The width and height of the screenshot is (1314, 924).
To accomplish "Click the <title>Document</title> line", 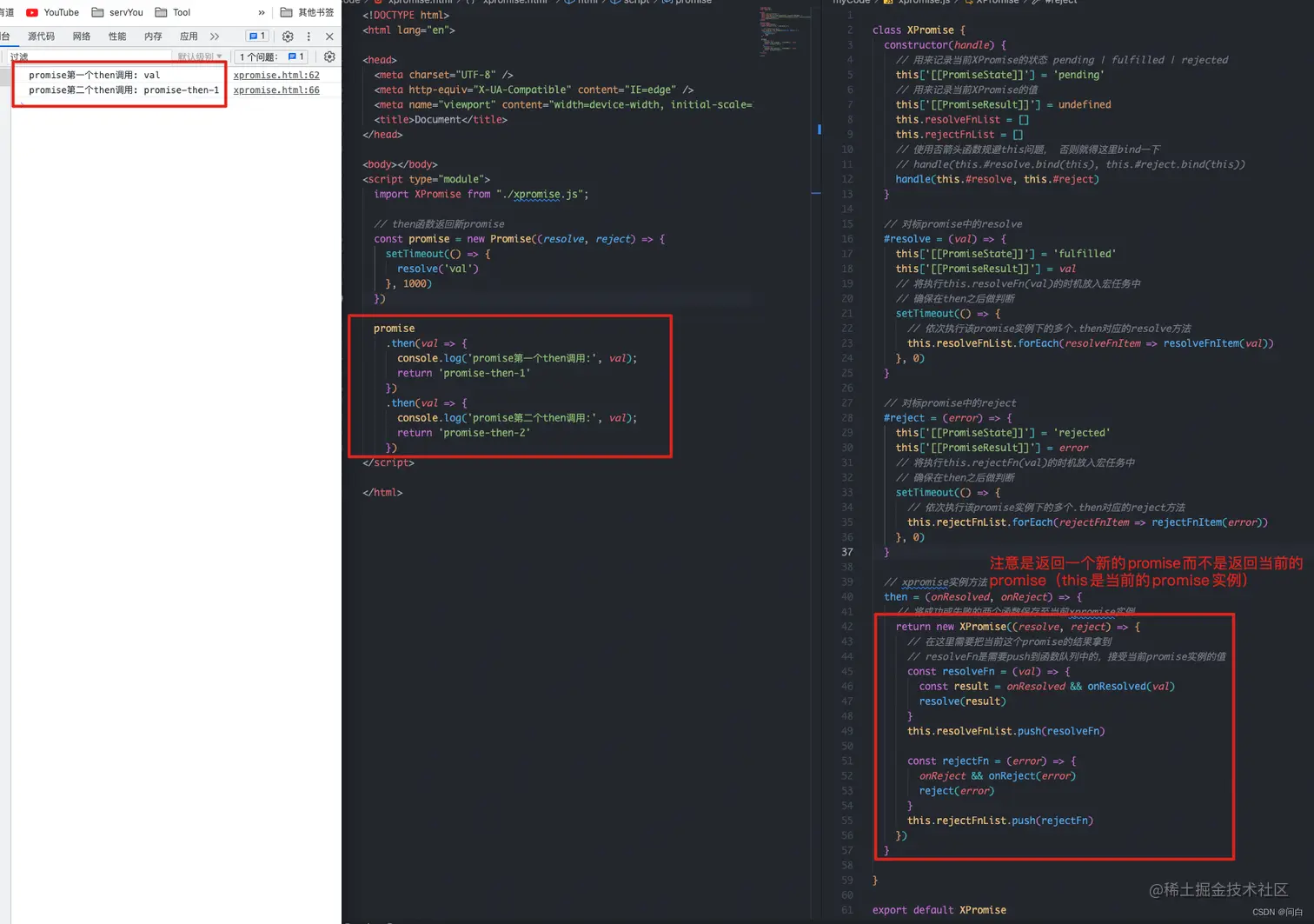I will pyautogui.click(x=441, y=120).
